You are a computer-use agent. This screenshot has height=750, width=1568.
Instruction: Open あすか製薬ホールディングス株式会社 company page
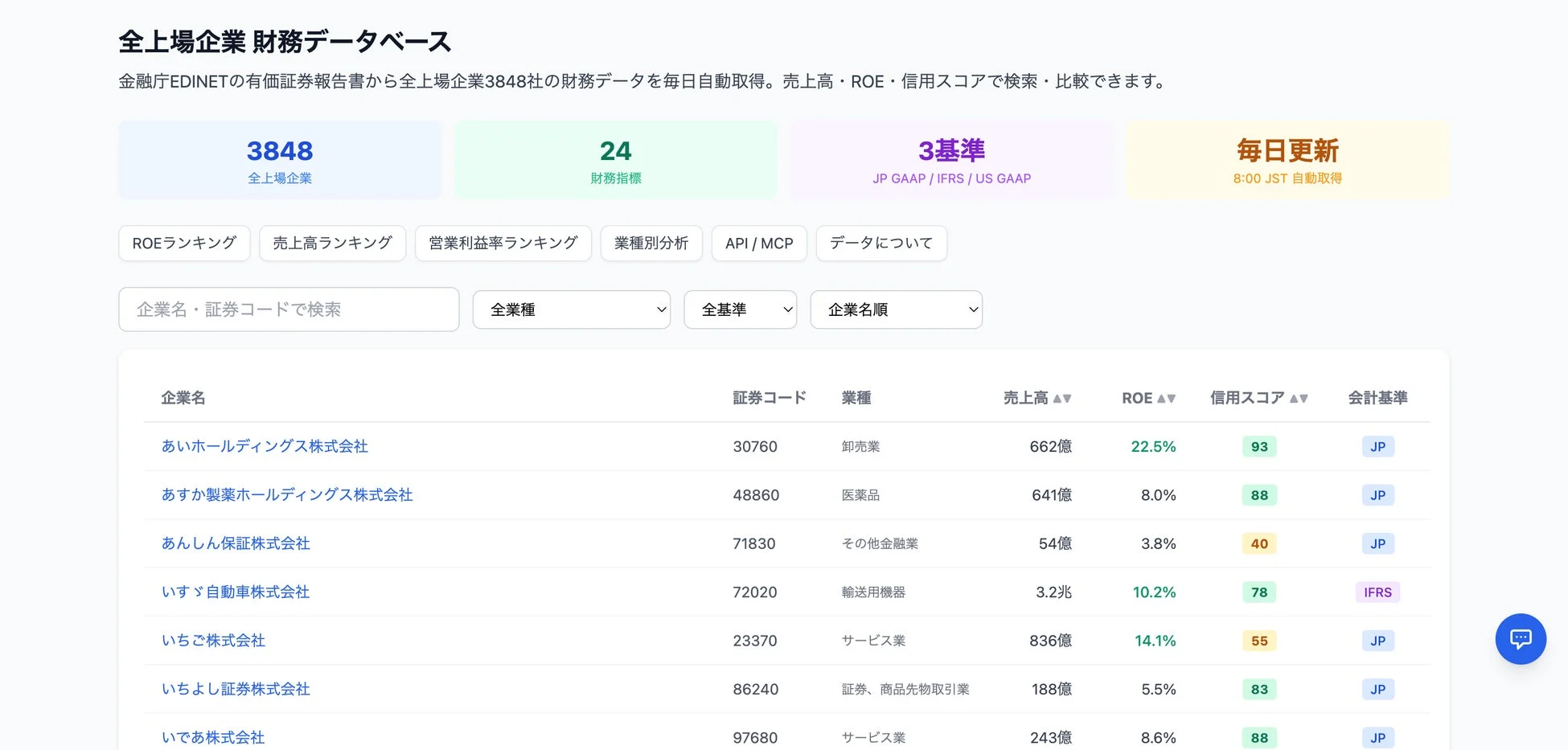click(x=287, y=495)
